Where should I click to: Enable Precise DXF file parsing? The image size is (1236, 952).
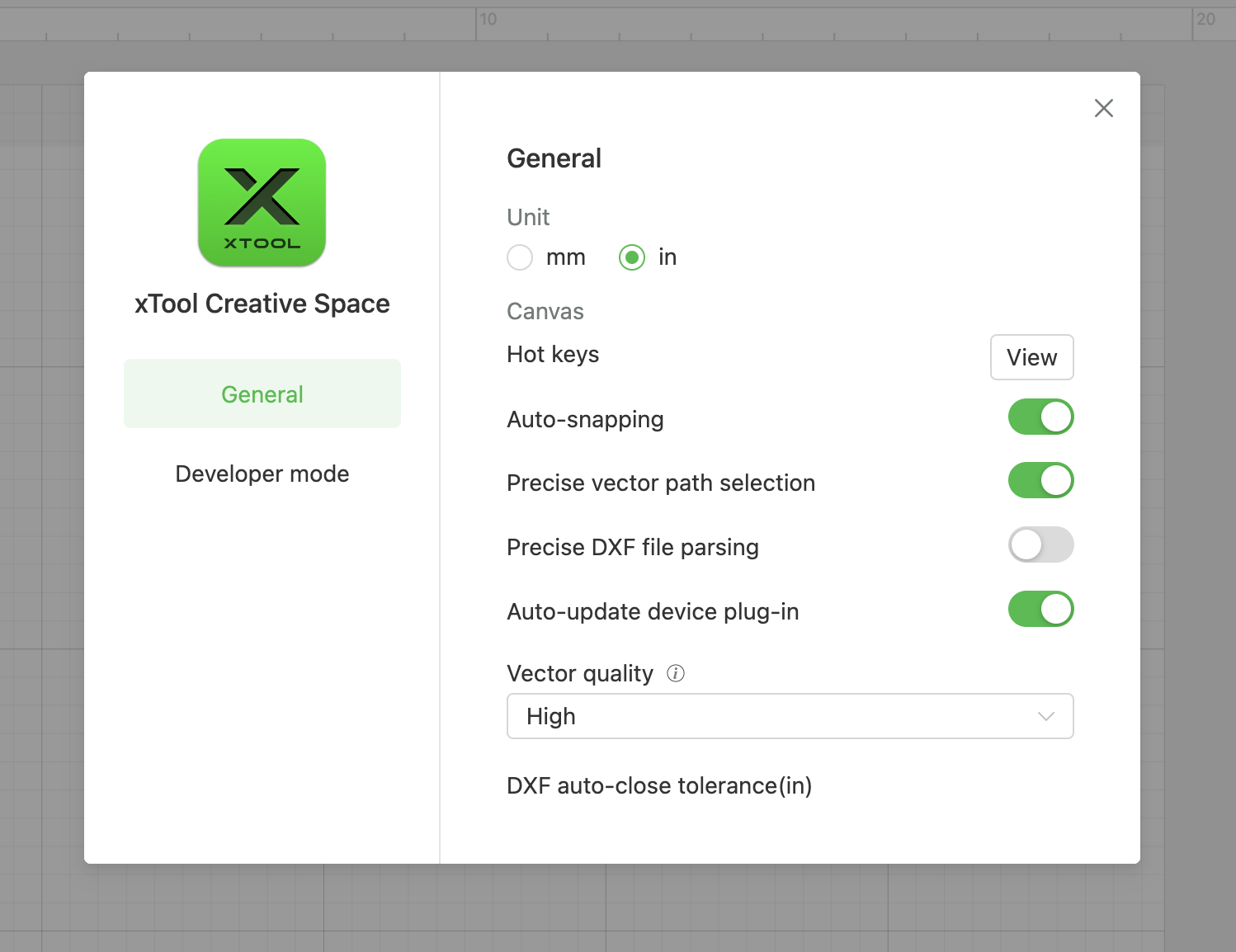[x=1040, y=544]
